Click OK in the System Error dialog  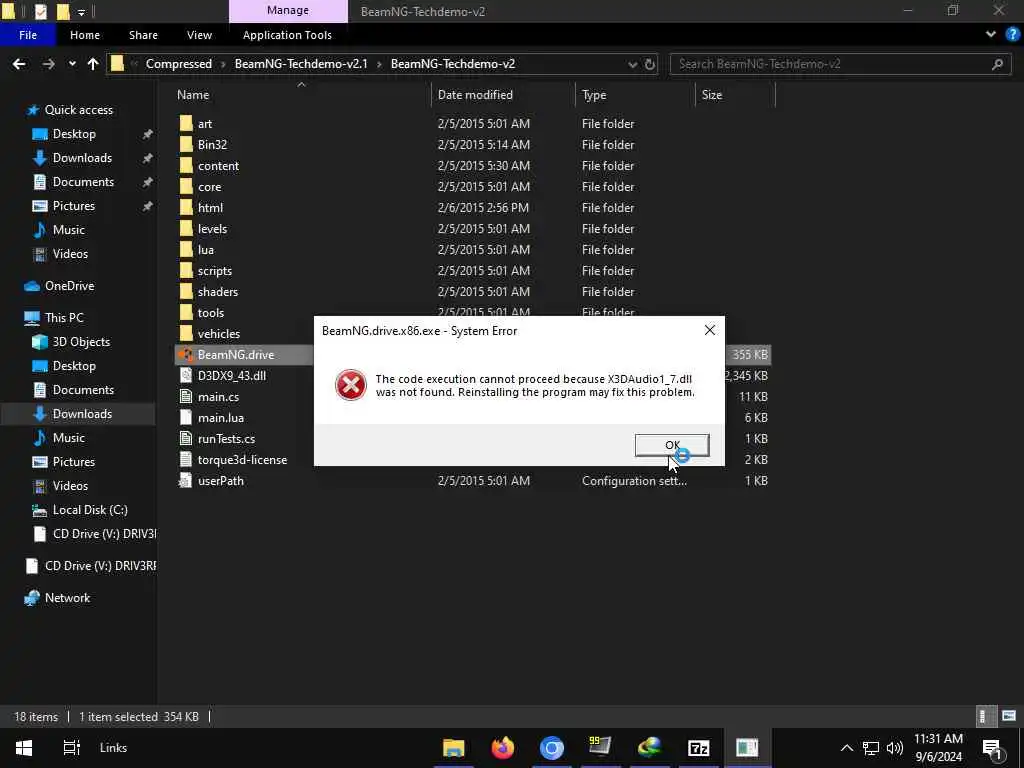pyautogui.click(x=672, y=445)
